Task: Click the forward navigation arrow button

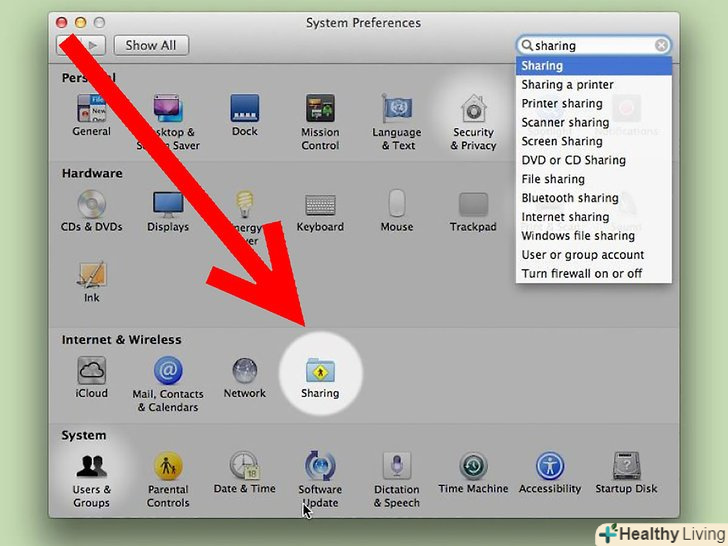Action: coord(94,46)
